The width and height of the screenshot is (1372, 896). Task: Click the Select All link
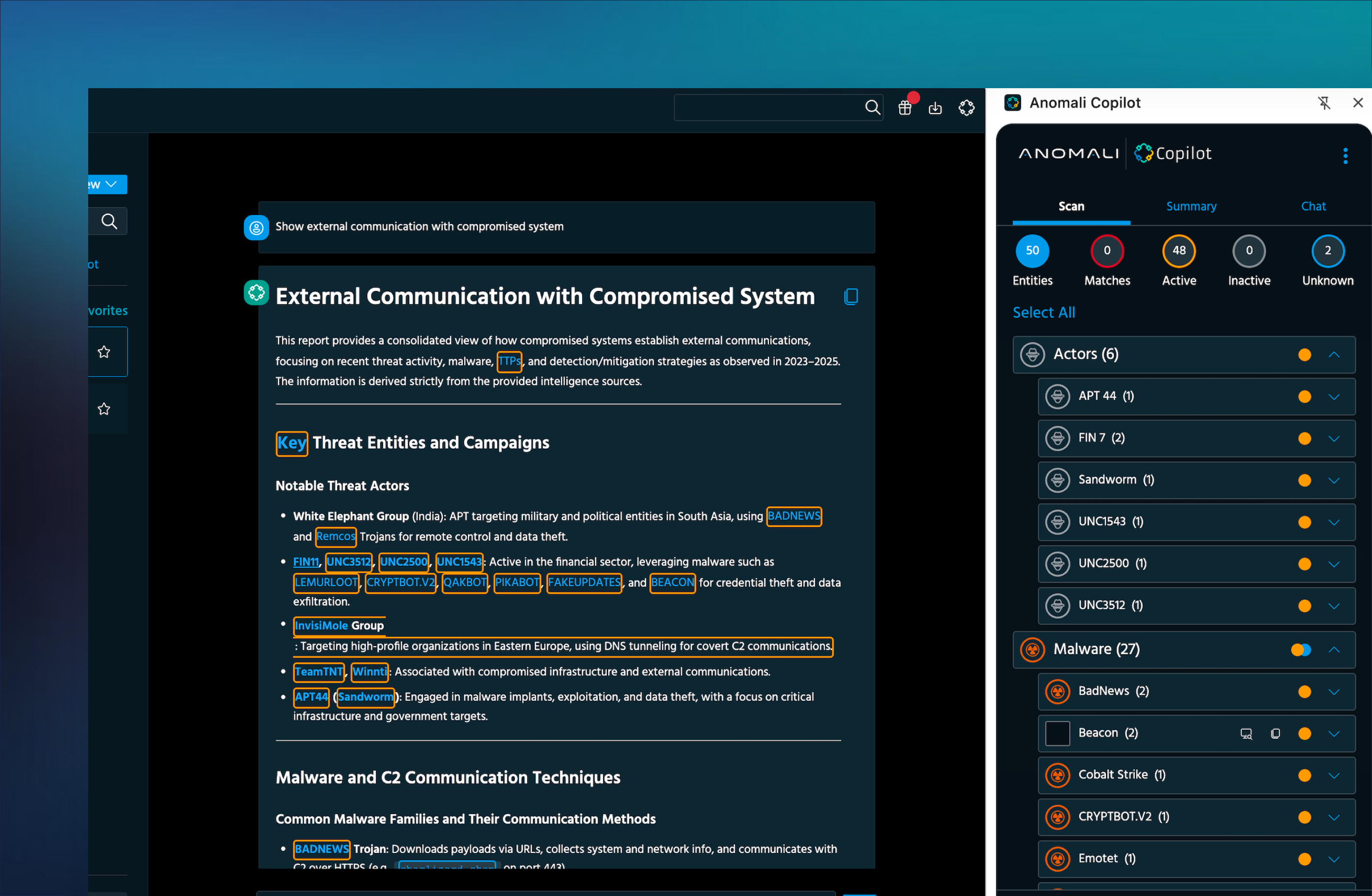point(1043,313)
